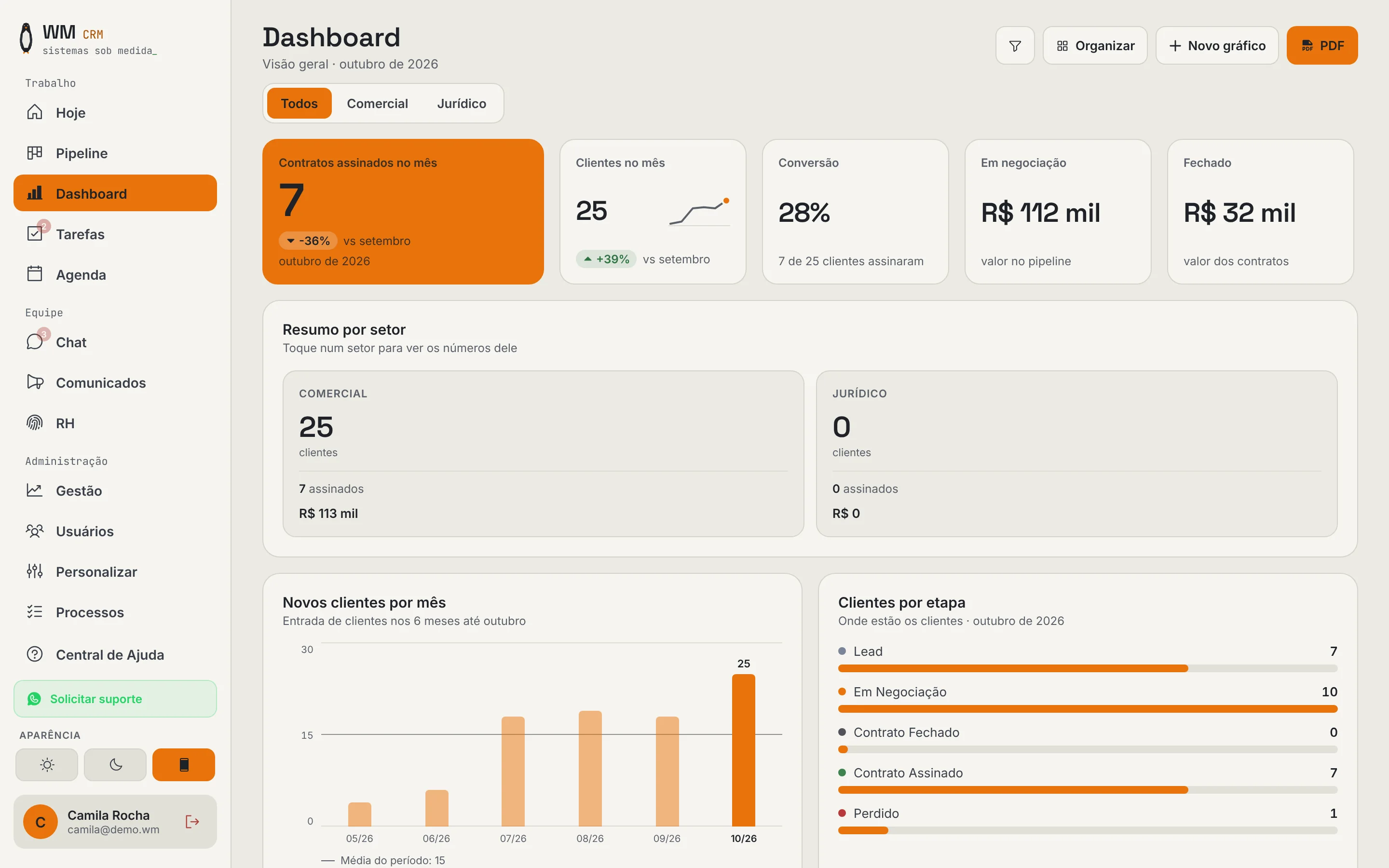Click the filter funnel icon button
The width and height of the screenshot is (1389, 868).
[1015, 45]
